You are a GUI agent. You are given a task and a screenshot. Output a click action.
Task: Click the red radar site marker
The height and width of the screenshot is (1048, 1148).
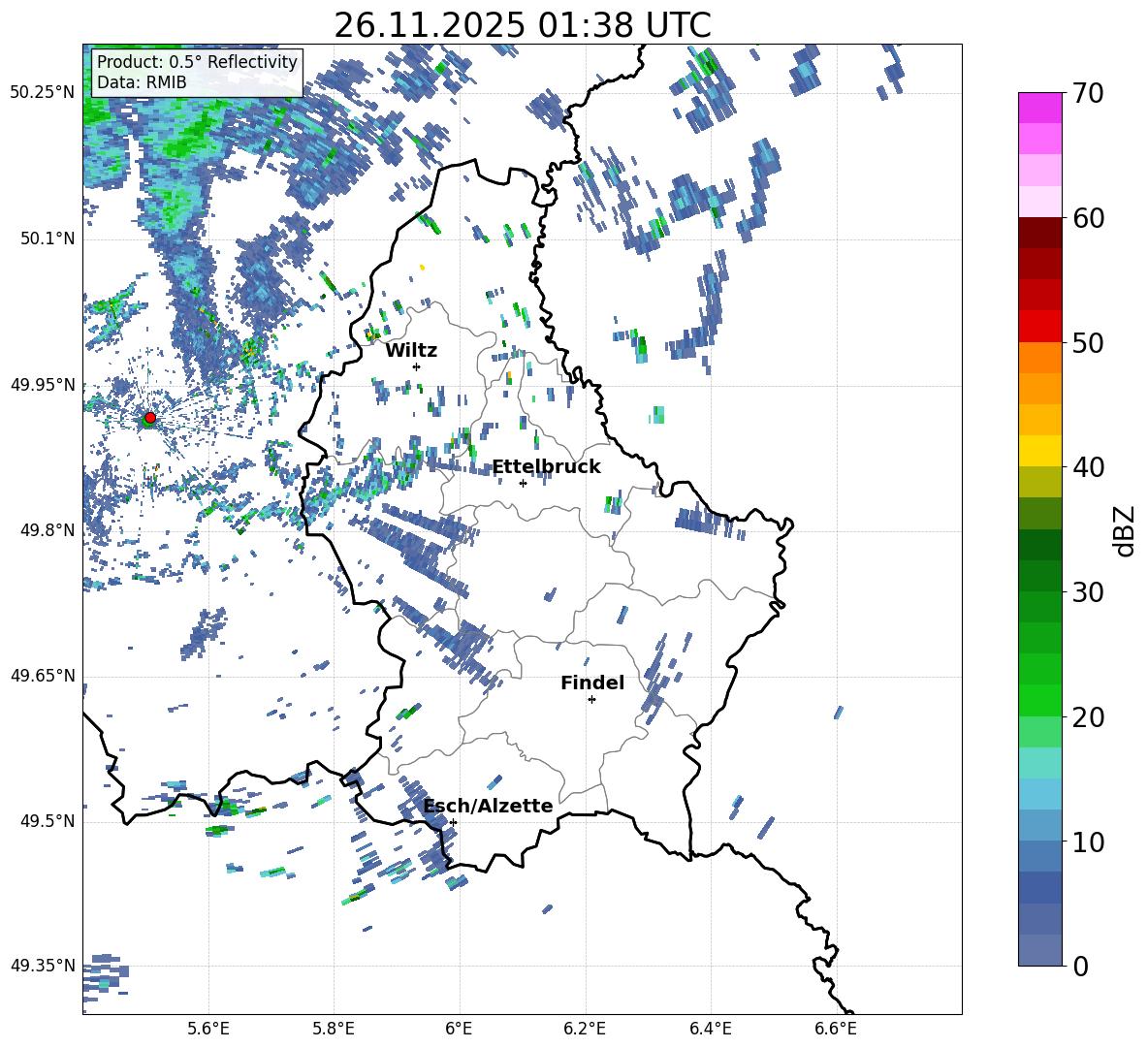(x=150, y=418)
